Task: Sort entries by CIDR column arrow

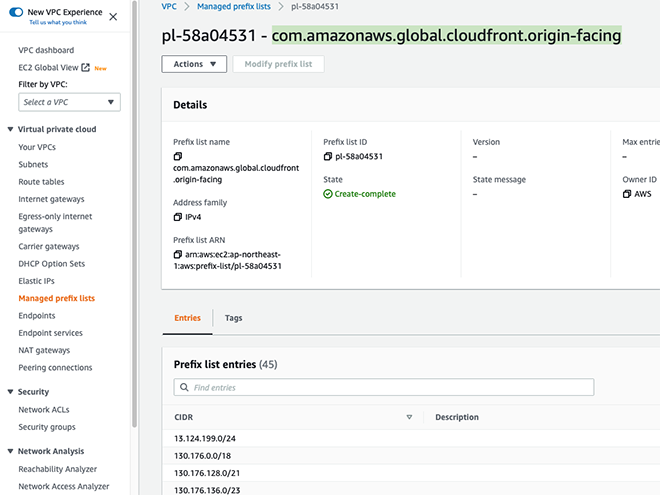Action: [x=409, y=417]
